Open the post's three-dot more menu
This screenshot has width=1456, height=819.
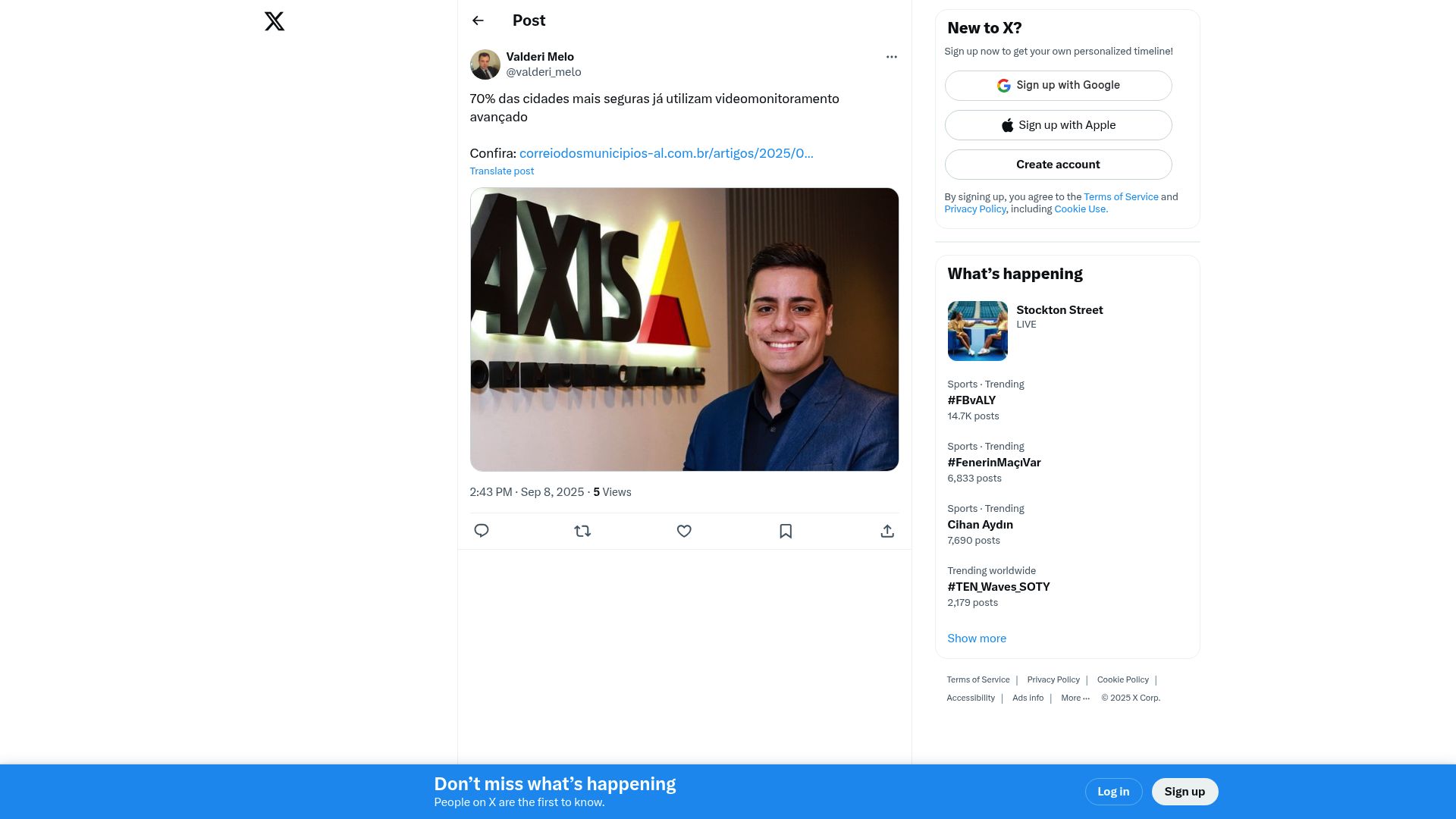pyautogui.click(x=891, y=57)
